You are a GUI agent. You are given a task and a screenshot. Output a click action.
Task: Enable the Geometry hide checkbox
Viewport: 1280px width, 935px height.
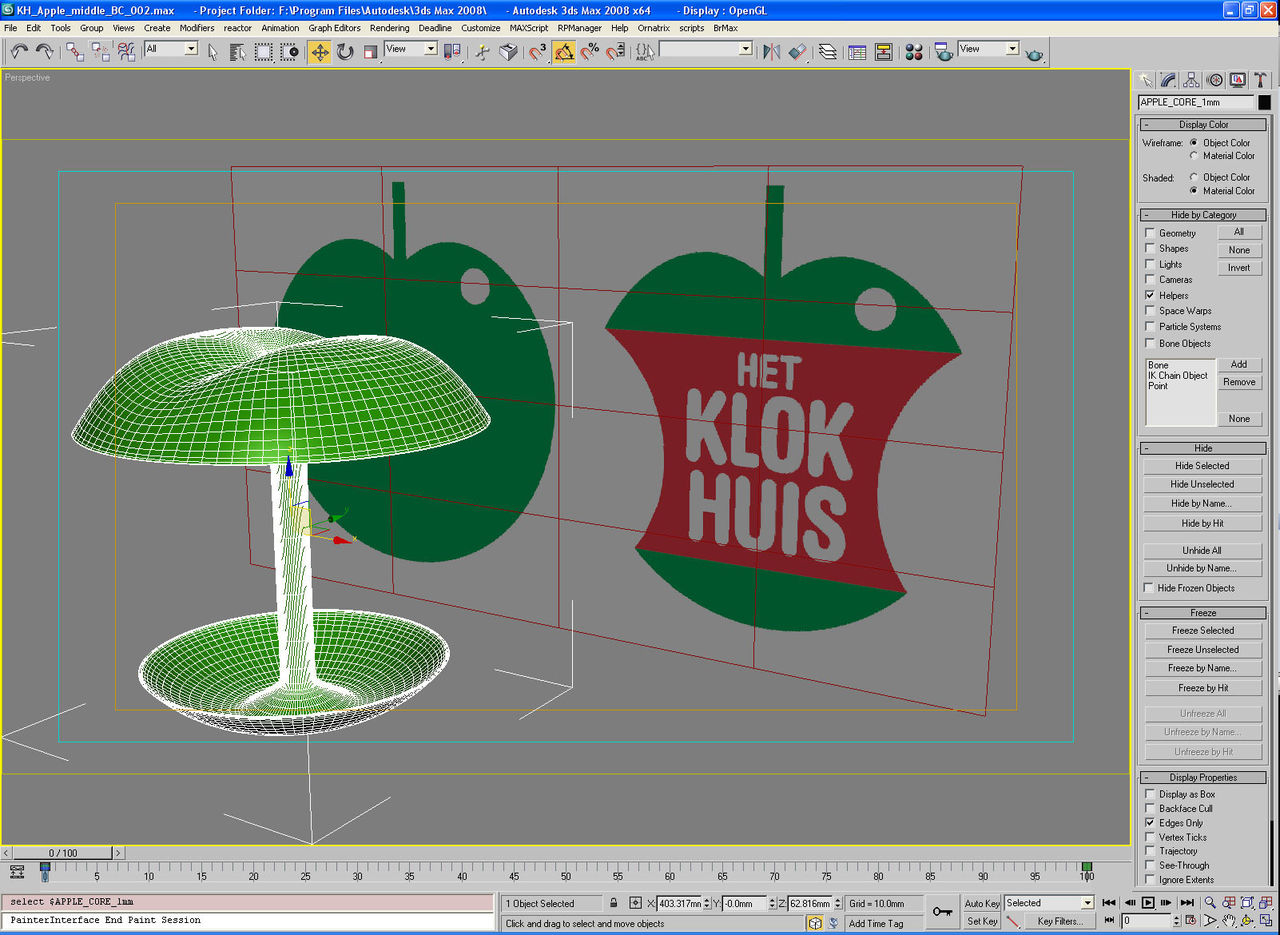[x=1150, y=233]
